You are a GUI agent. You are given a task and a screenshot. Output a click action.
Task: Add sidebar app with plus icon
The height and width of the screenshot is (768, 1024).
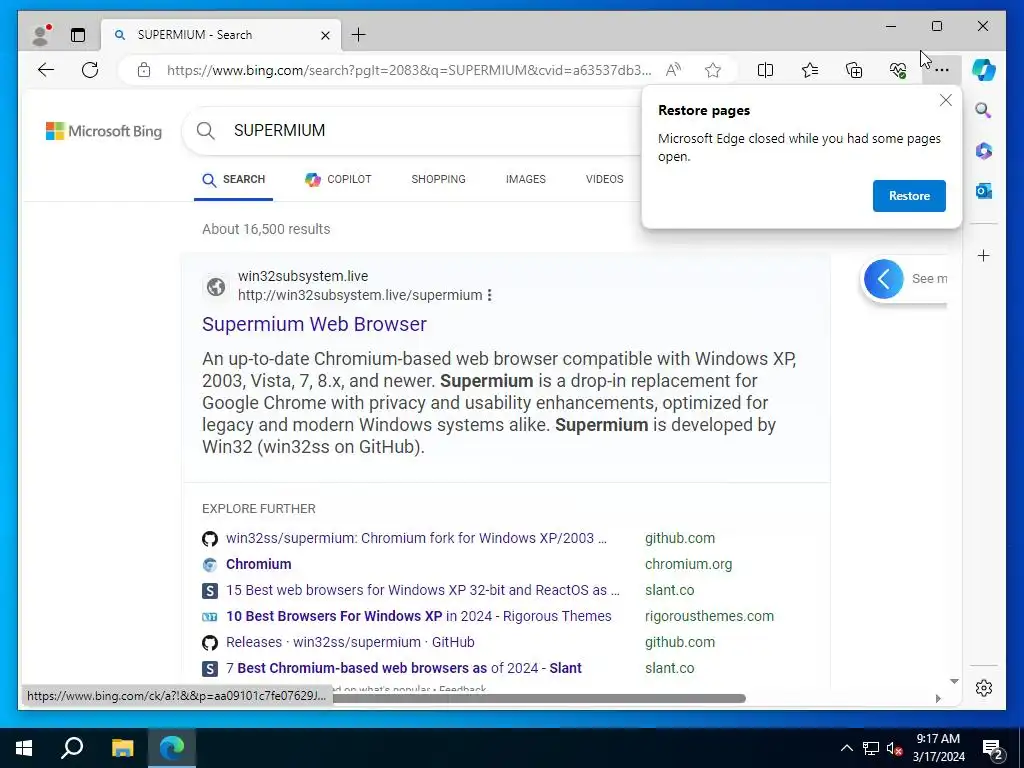pos(984,255)
